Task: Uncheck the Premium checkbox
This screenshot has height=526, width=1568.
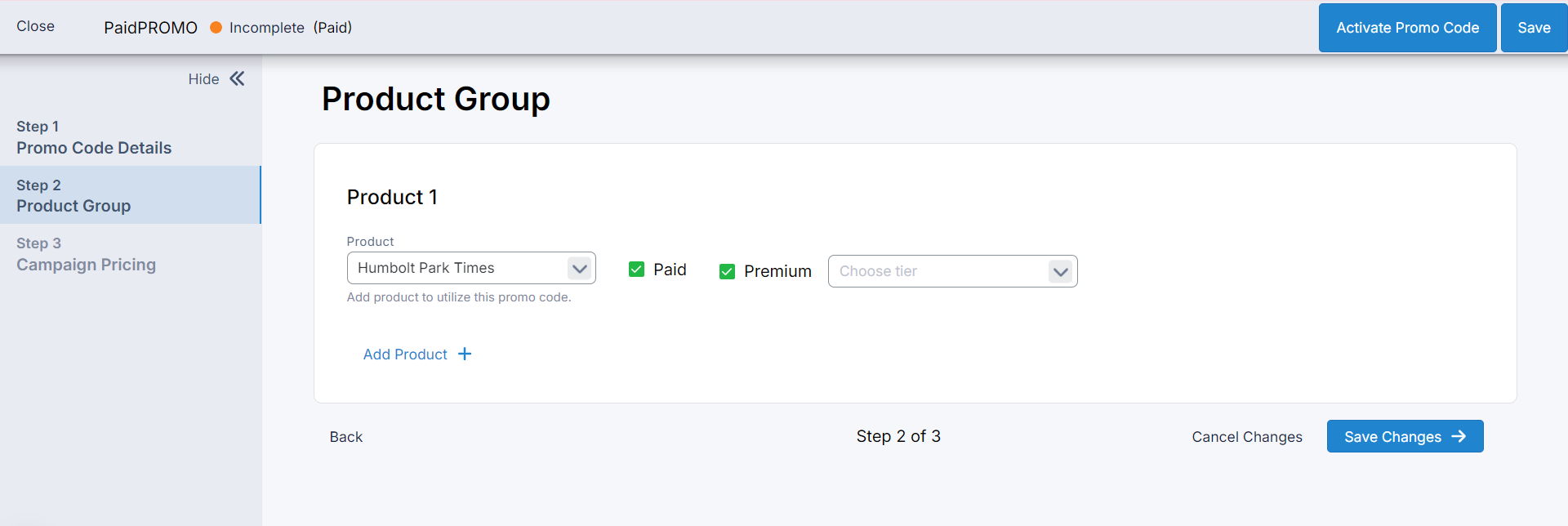Action: click(727, 271)
